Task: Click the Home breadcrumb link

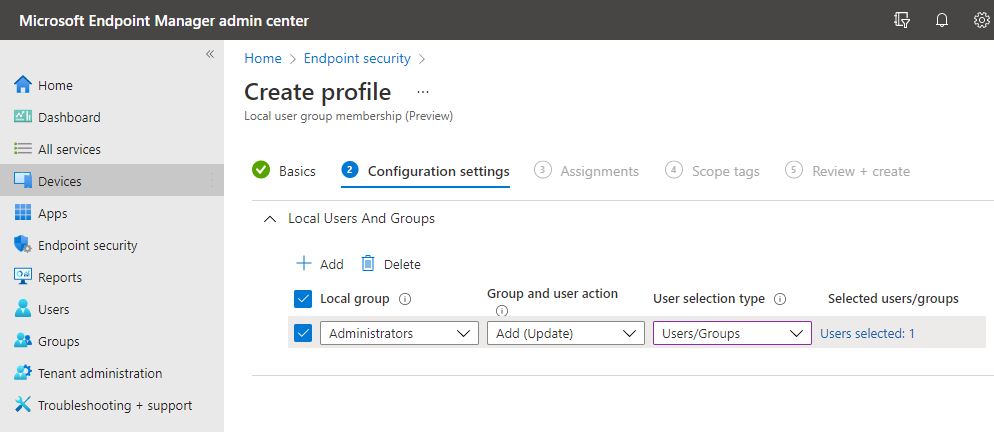Action: (x=263, y=58)
